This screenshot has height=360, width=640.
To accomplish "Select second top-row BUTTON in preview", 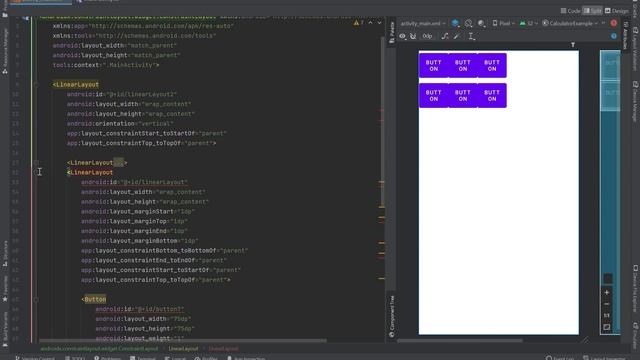I will tap(463, 65).
